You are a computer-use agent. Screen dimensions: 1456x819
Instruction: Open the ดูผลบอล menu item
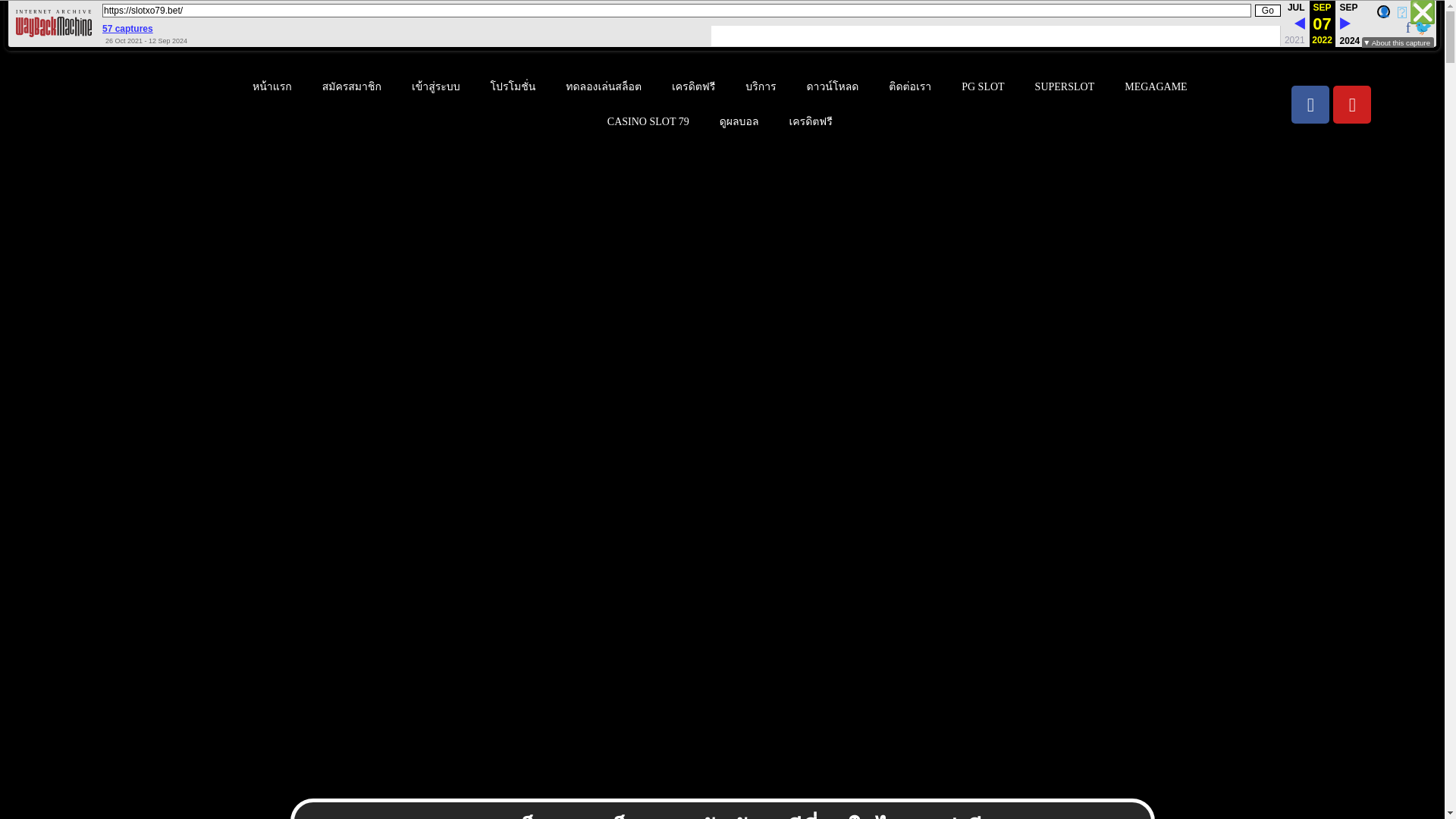tap(739, 122)
